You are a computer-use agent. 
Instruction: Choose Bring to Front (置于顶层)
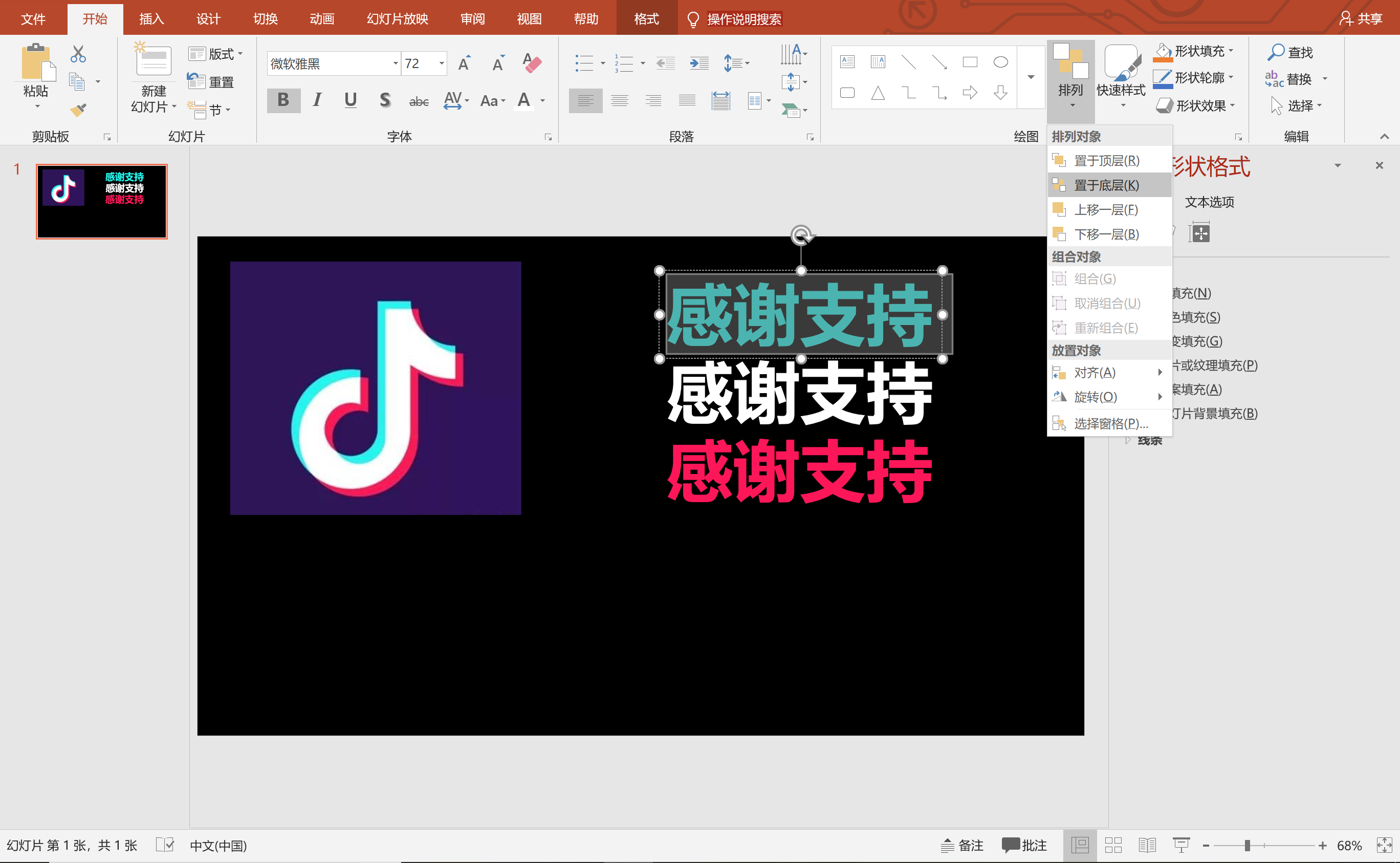pyautogui.click(x=1110, y=161)
